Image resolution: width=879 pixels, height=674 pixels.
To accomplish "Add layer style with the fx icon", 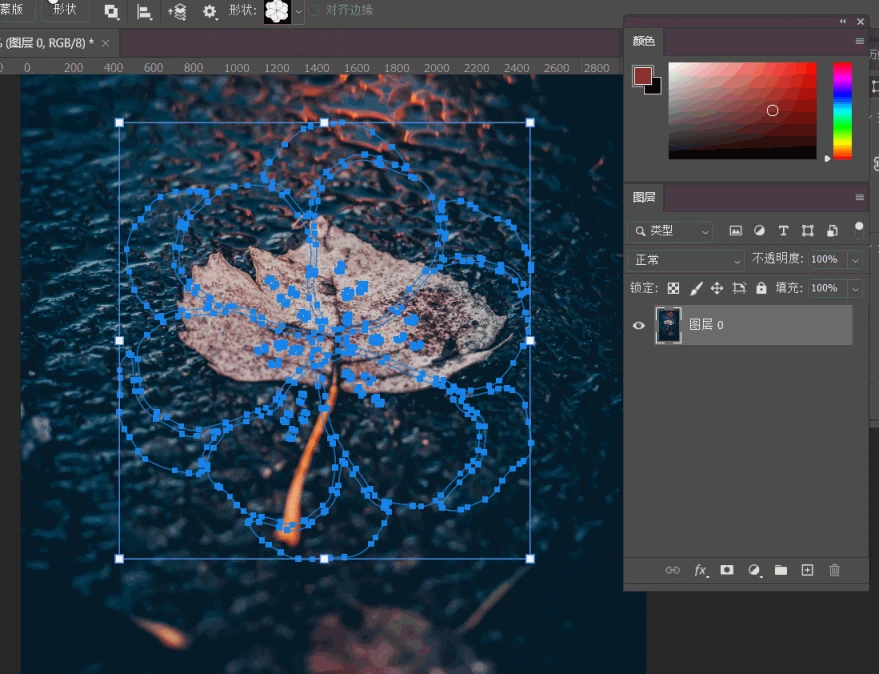I will pos(701,570).
